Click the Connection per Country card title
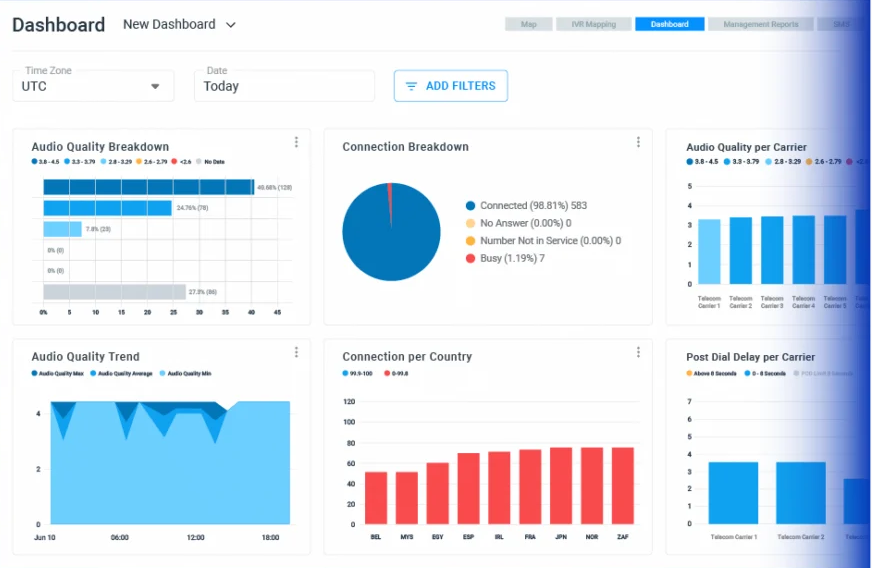The width and height of the screenshot is (872, 568). tap(407, 357)
